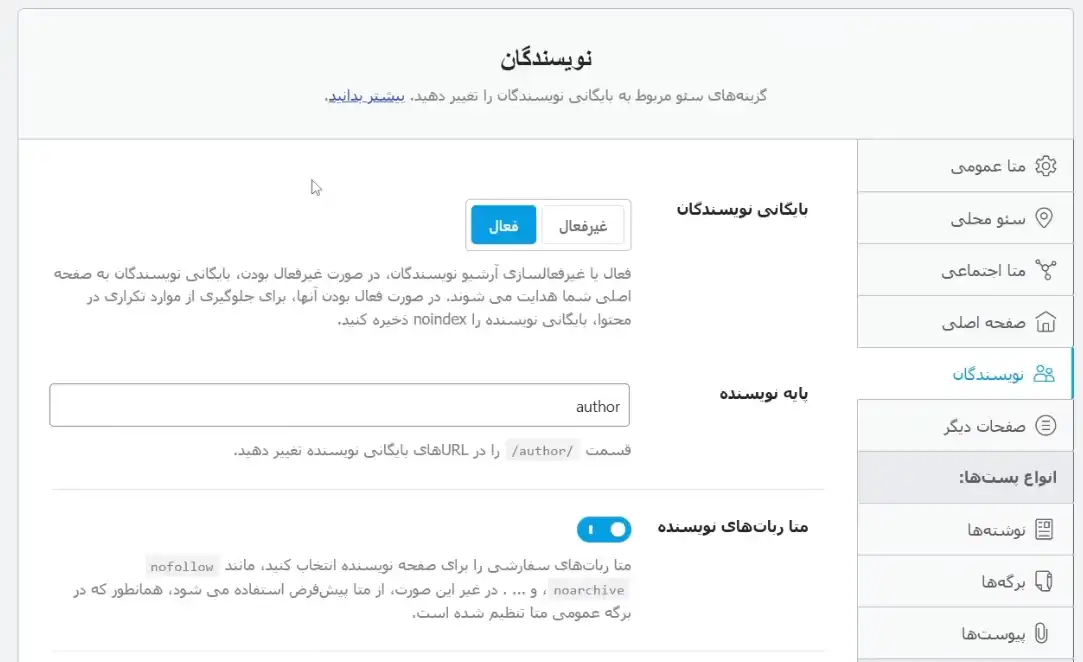Open the سئو محلی tab

coord(965,218)
